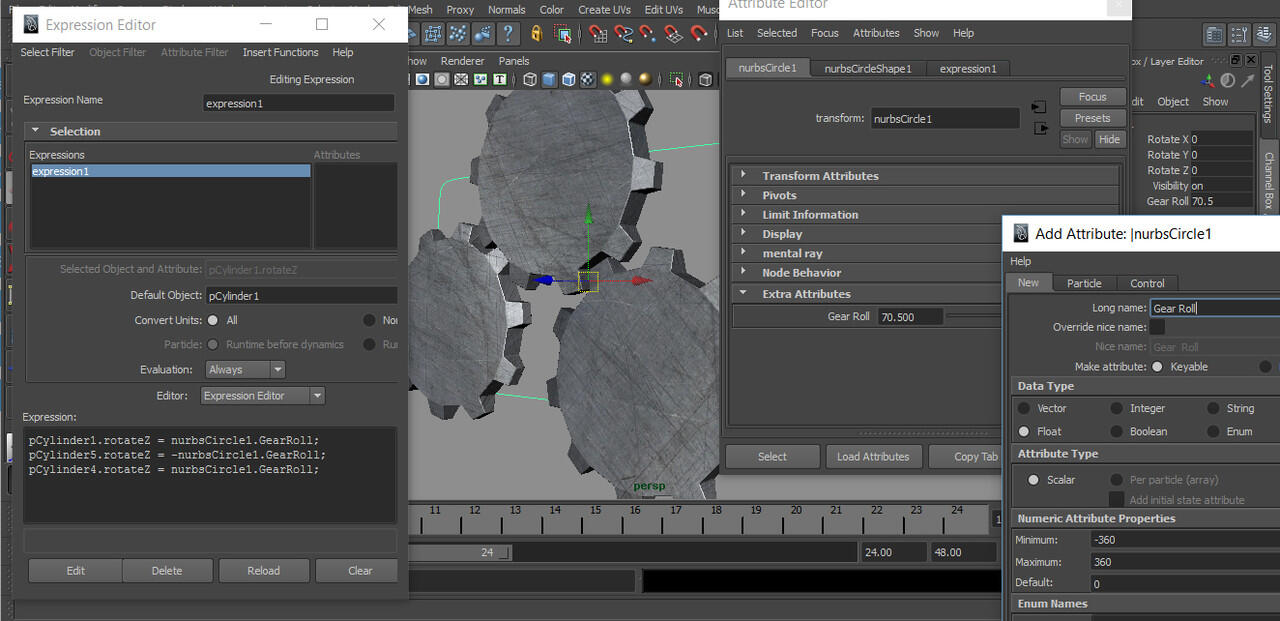Click the Load Attributes button
This screenshot has width=1280, height=621.
pyautogui.click(x=873, y=456)
